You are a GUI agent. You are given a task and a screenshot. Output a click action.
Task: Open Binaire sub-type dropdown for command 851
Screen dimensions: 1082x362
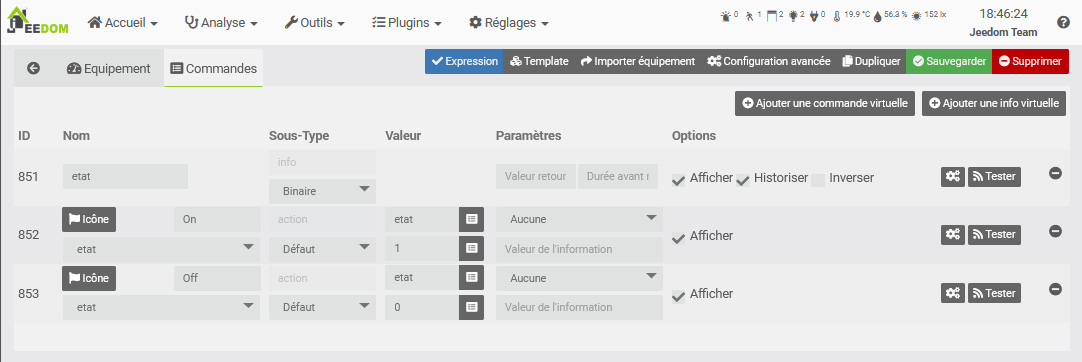[x=322, y=191]
